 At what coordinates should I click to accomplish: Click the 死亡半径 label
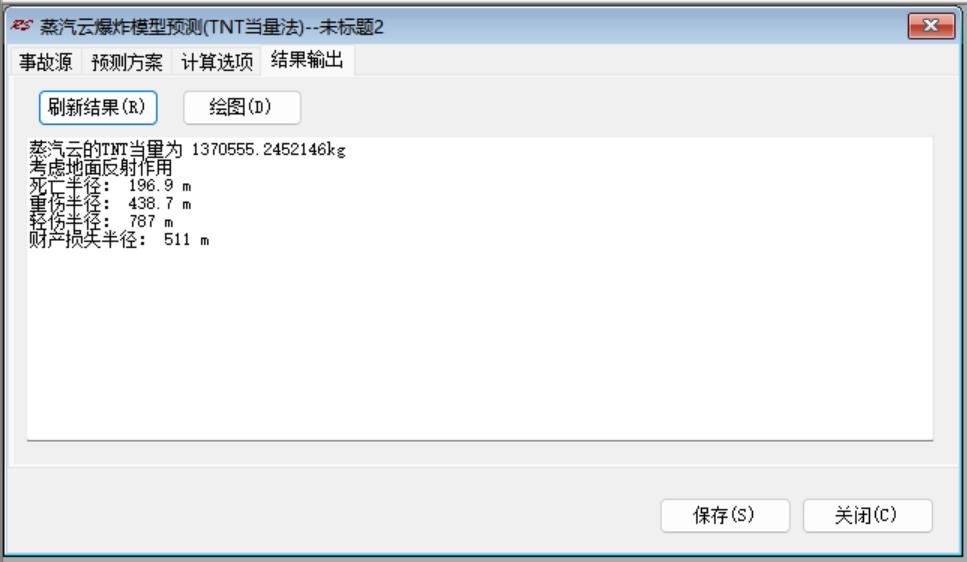pos(65,185)
